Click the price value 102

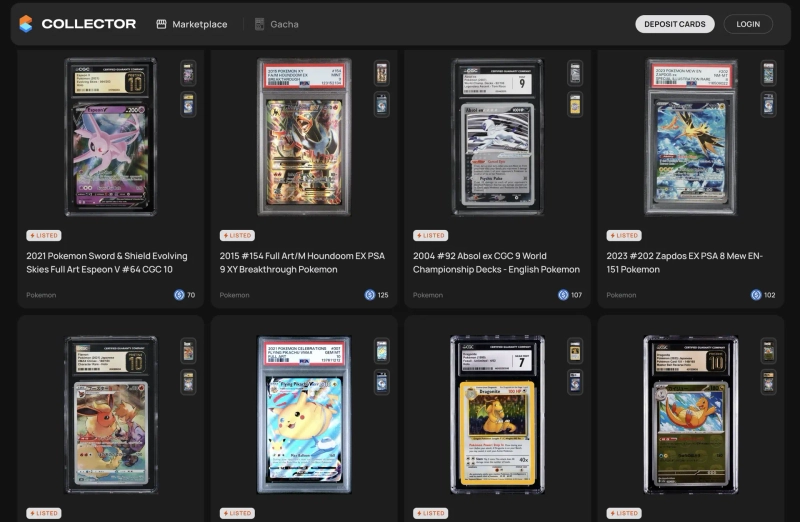769,295
